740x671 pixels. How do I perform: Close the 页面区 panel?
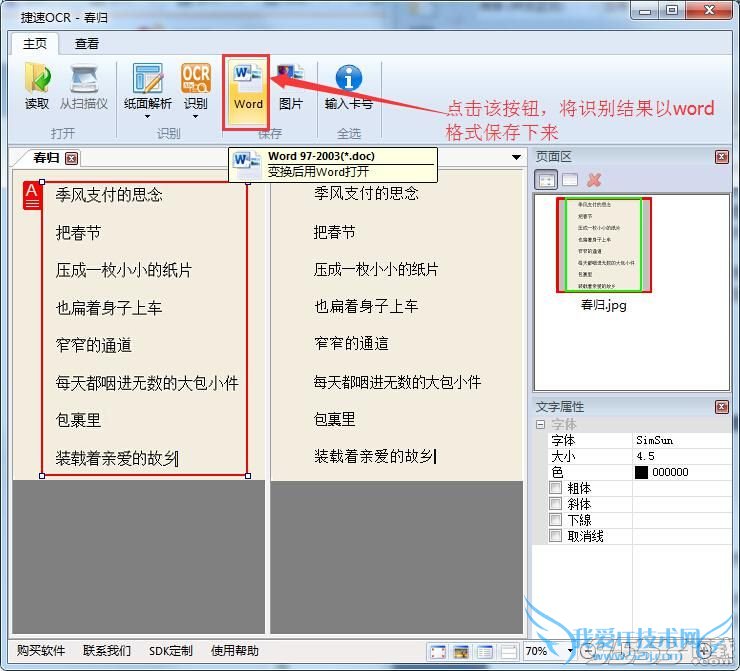pos(722,157)
